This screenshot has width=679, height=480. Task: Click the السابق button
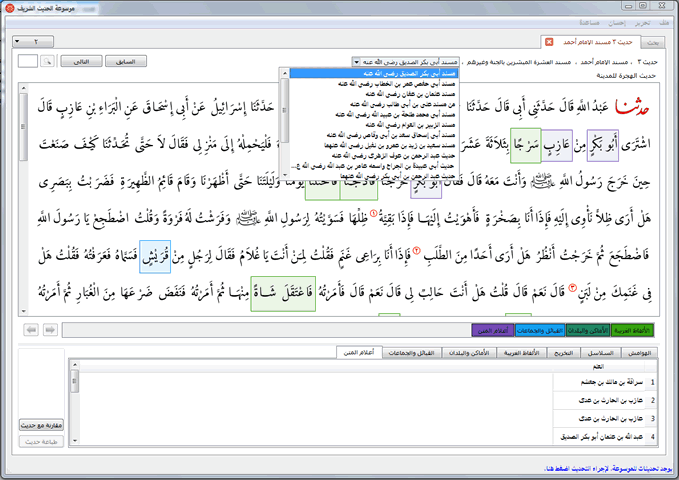click(x=124, y=61)
